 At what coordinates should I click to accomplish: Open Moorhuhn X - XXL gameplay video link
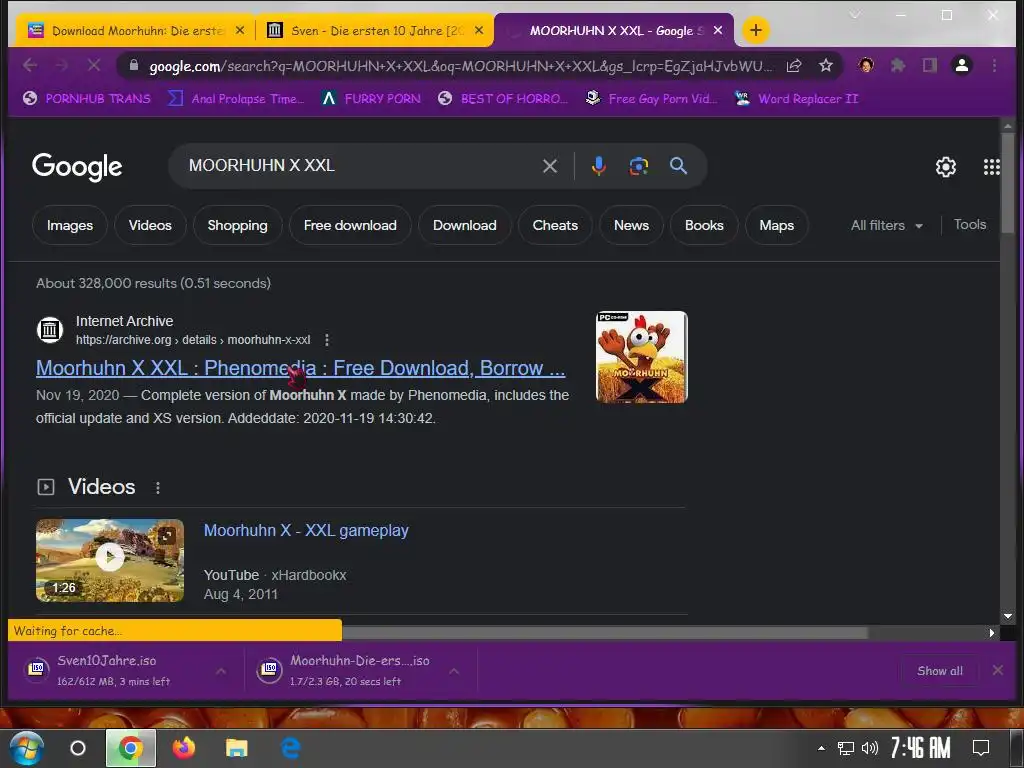306,530
